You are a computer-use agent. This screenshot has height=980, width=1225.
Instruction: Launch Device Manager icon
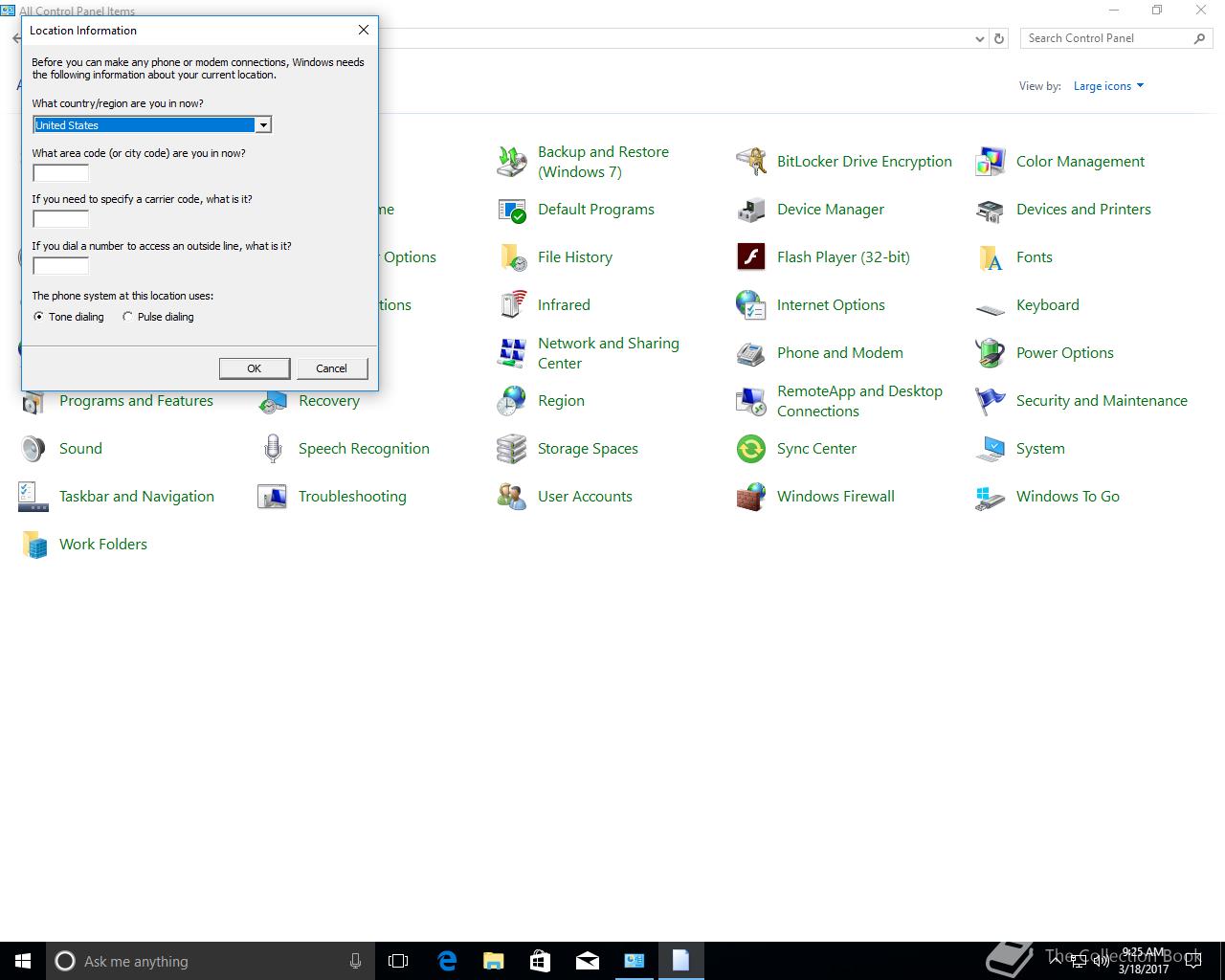tap(751, 210)
